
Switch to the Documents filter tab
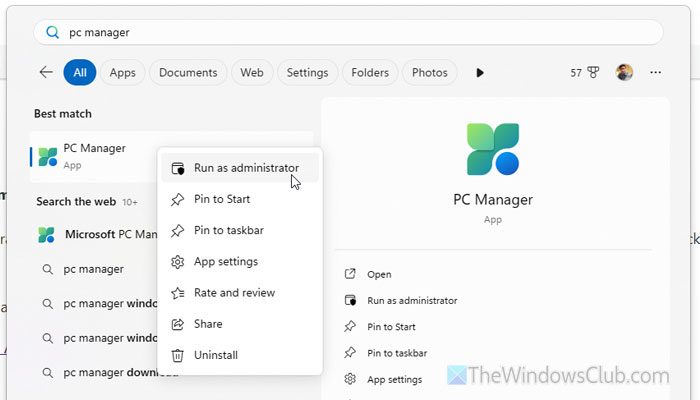[x=188, y=72]
